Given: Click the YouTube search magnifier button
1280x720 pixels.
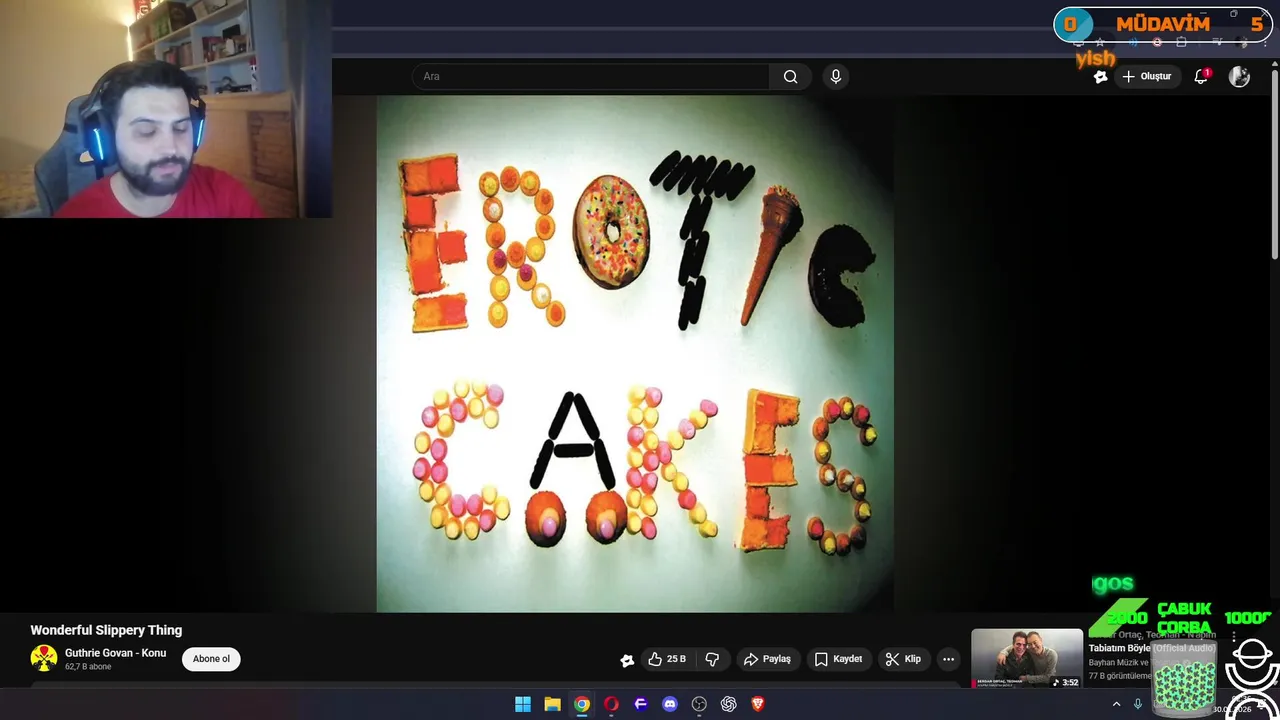Looking at the screenshot, I should 790,77.
